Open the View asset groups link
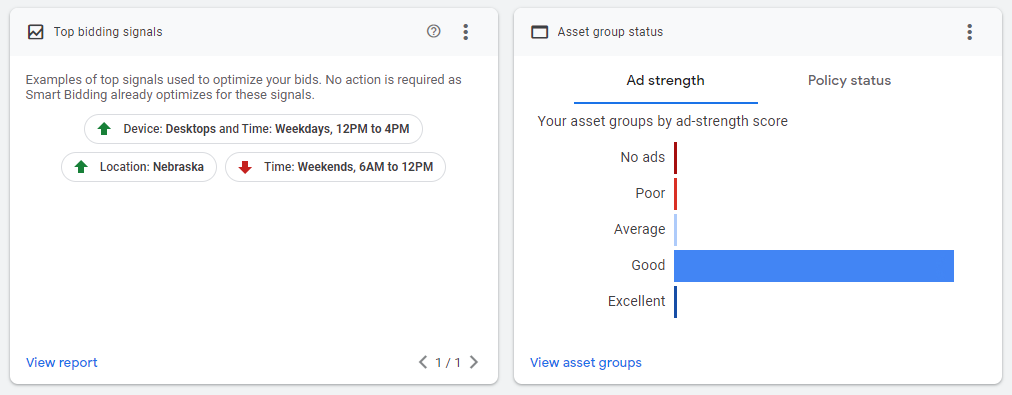 click(585, 363)
